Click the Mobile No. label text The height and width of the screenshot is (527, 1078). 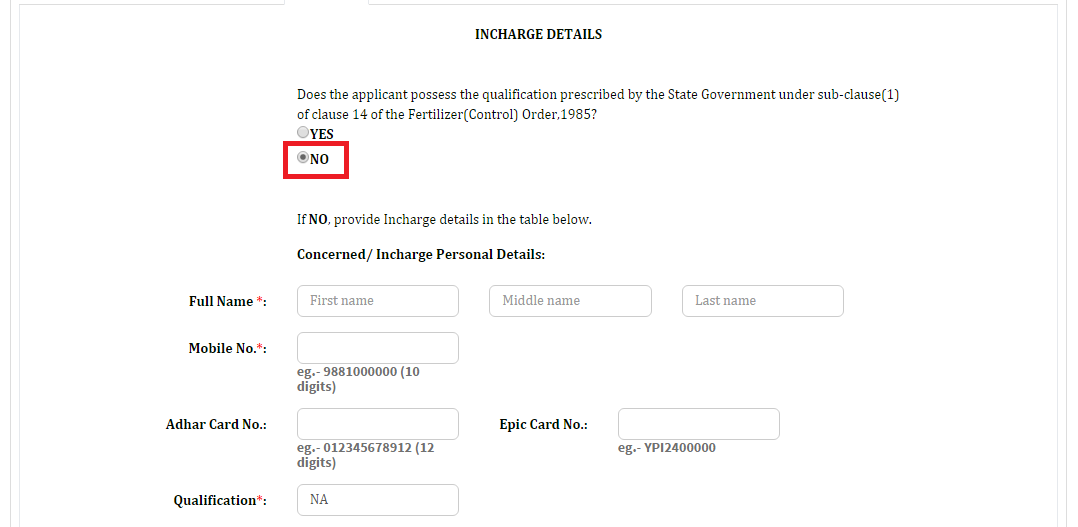coord(228,348)
